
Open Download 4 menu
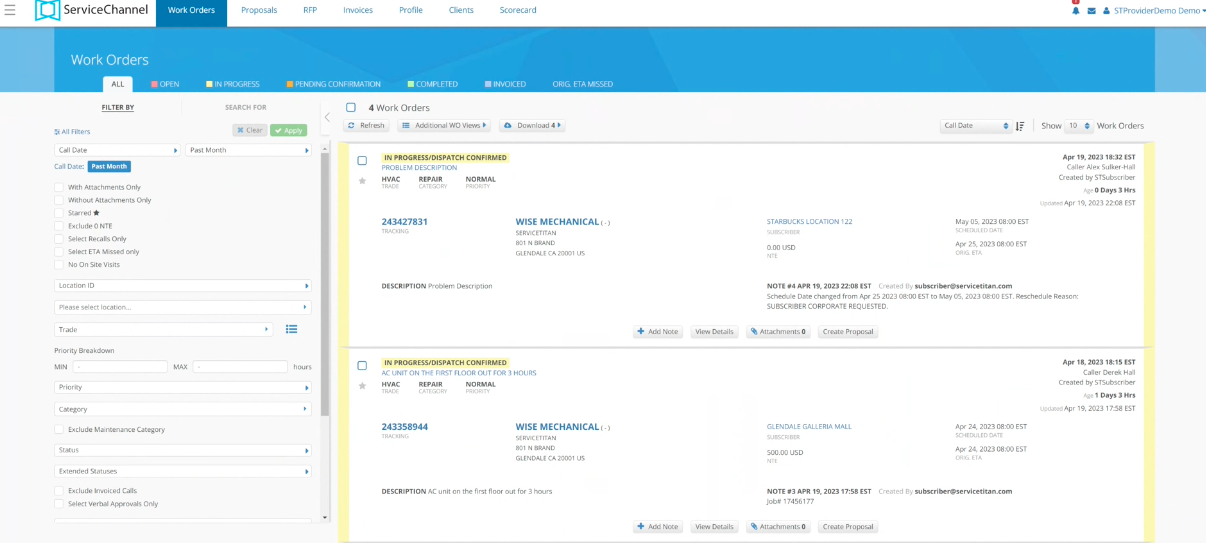[x=532, y=126]
